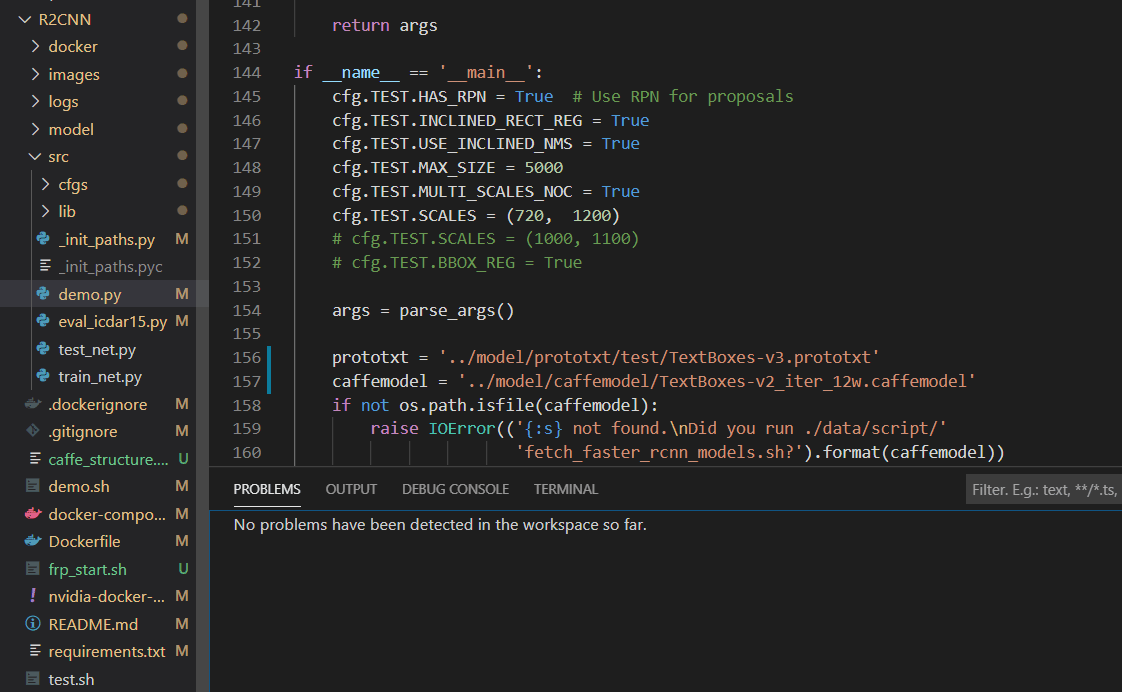Open the TERMINAL tab

tap(565, 489)
